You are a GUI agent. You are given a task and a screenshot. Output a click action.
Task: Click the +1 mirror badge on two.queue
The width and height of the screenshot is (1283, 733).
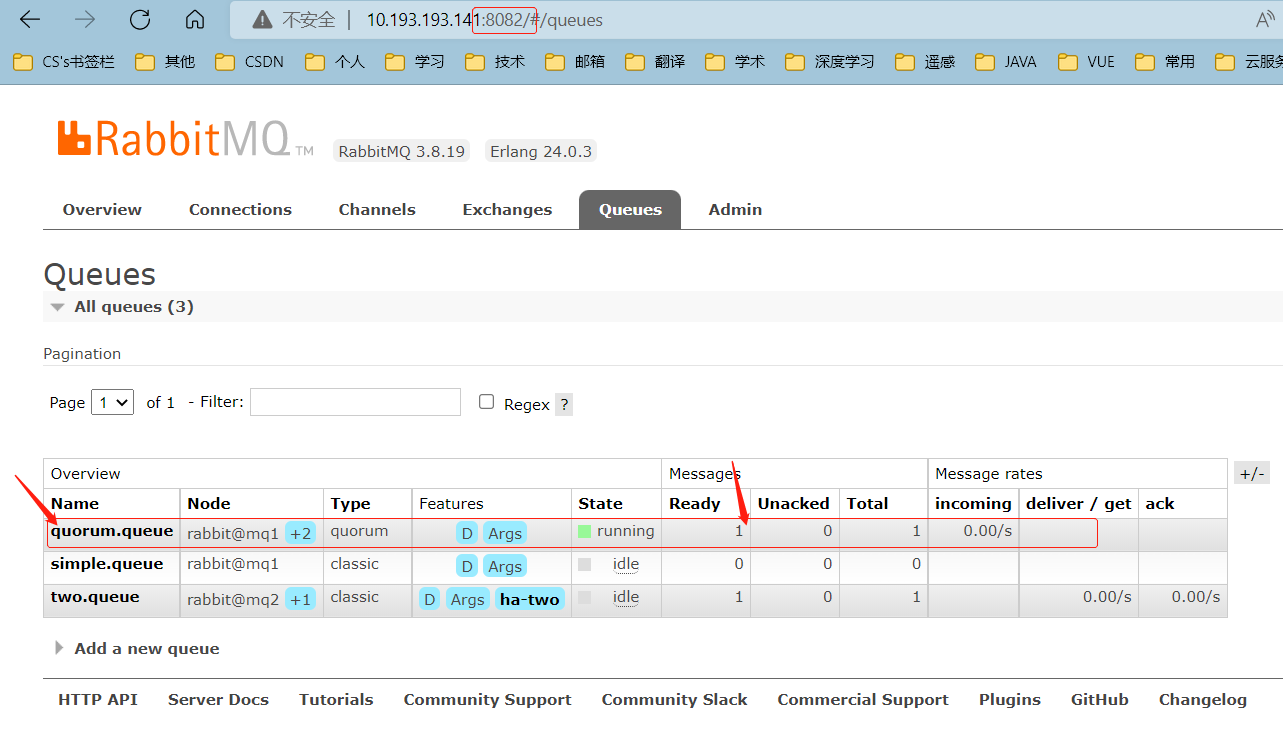coord(300,599)
